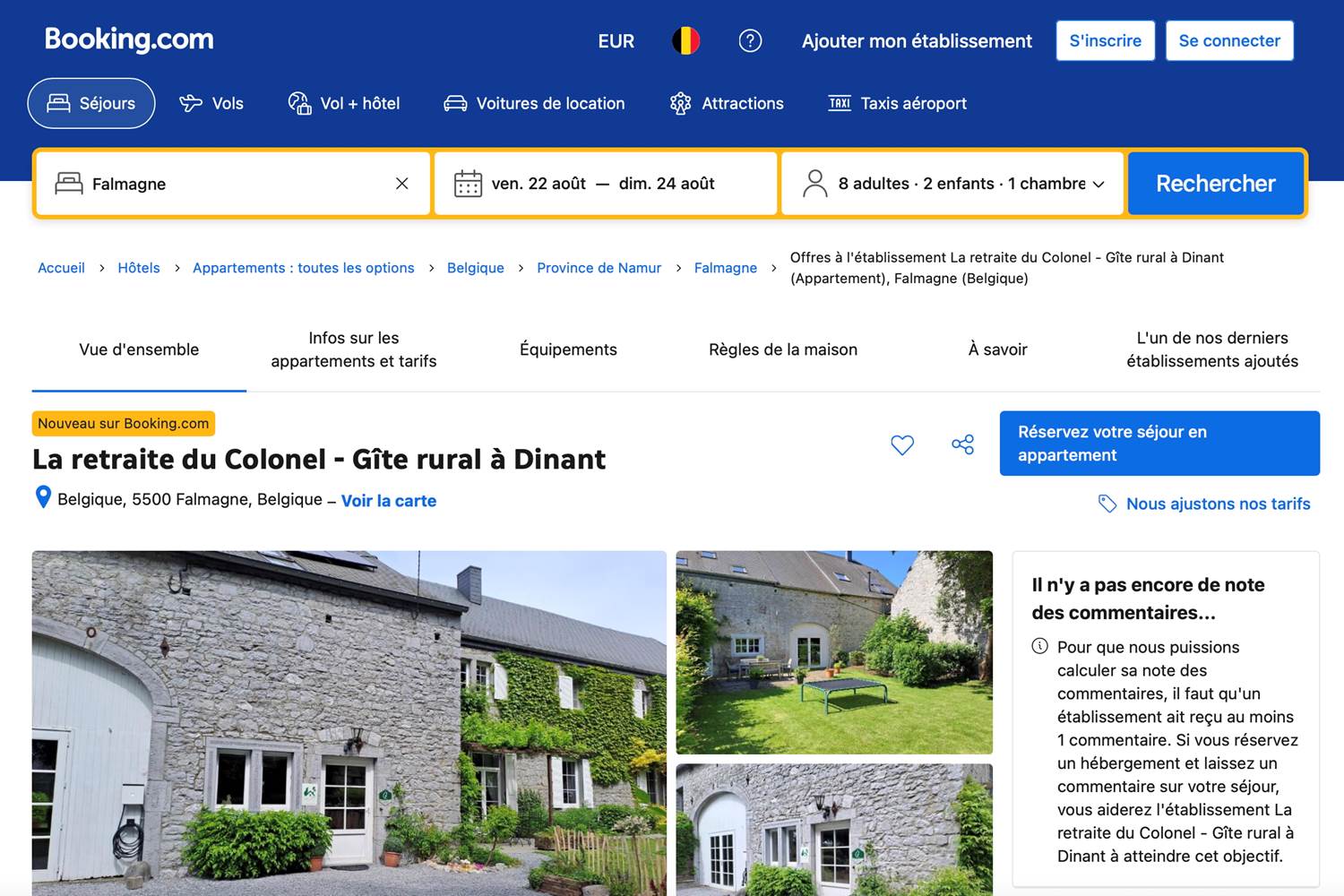Click the help question mark icon
The image size is (1344, 896).
[750, 40]
